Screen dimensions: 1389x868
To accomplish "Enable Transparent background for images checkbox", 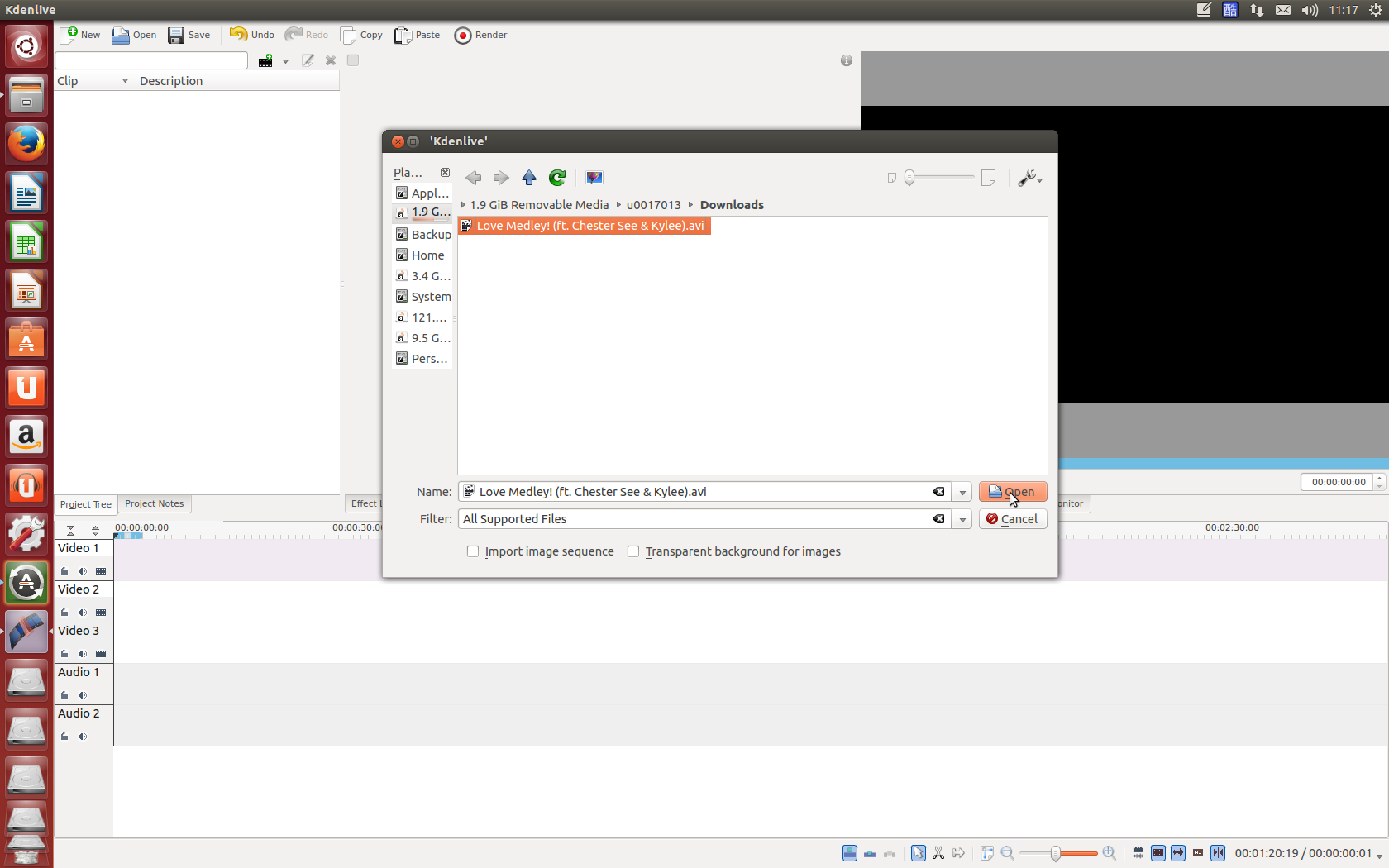I will [x=633, y=551].
